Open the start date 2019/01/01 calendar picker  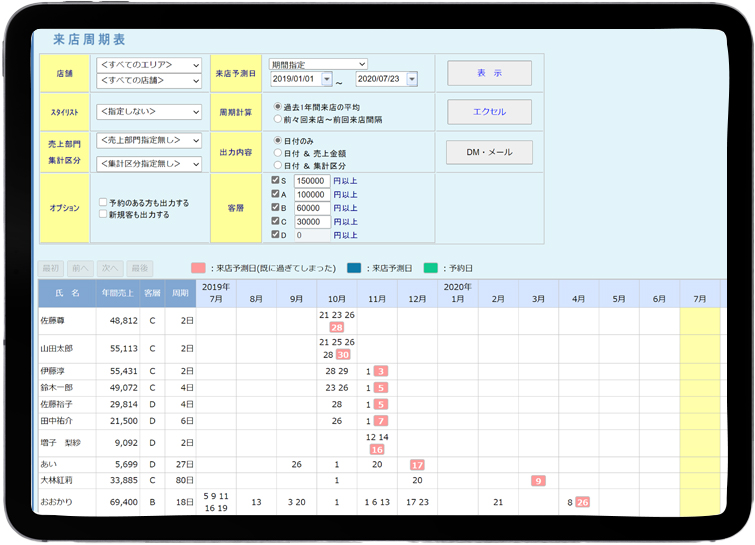327,80
